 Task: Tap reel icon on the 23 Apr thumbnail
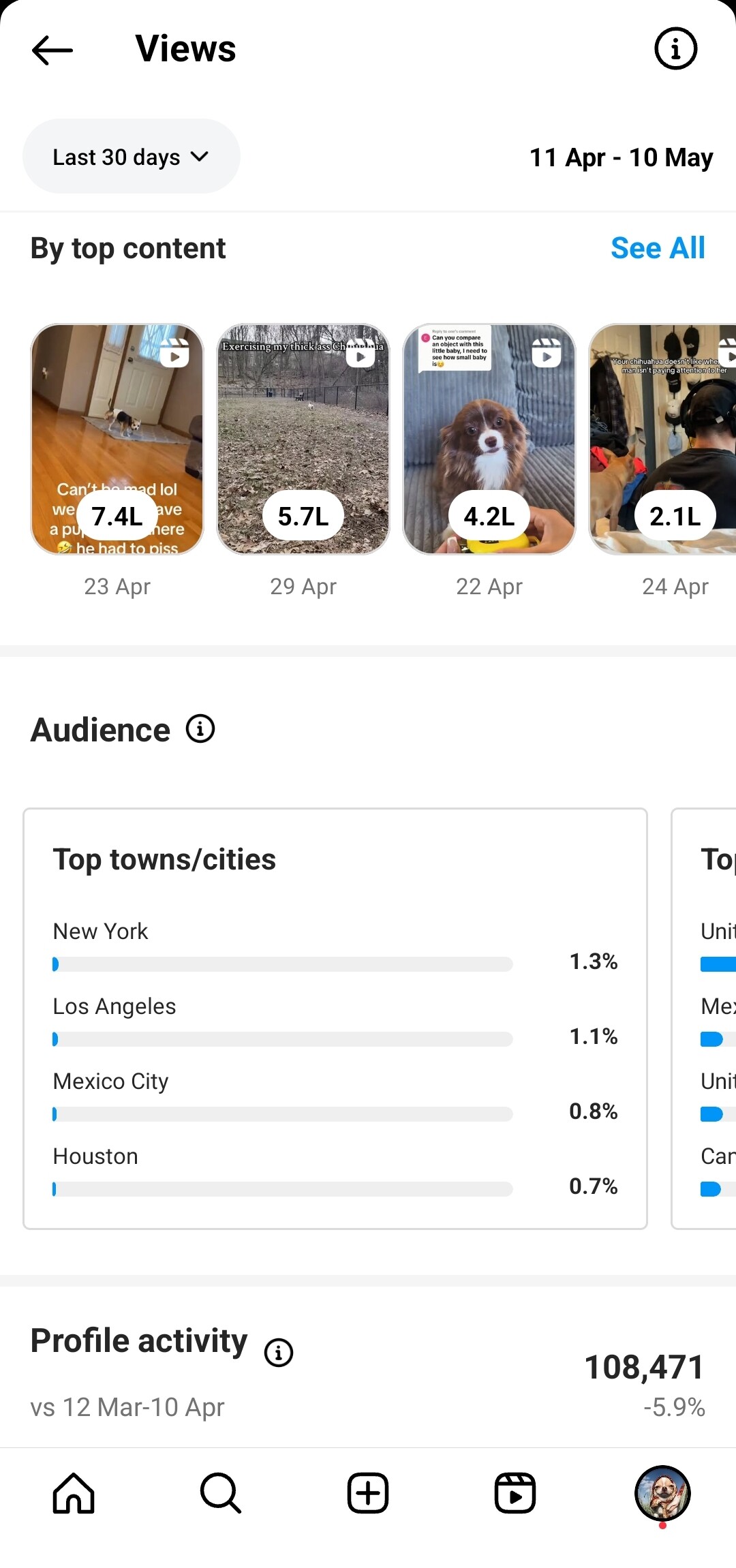[x=175, y=353]
